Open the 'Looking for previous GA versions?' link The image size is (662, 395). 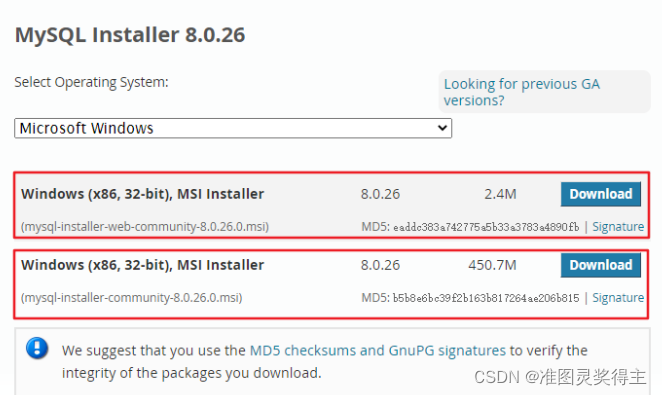click(522, 92)
